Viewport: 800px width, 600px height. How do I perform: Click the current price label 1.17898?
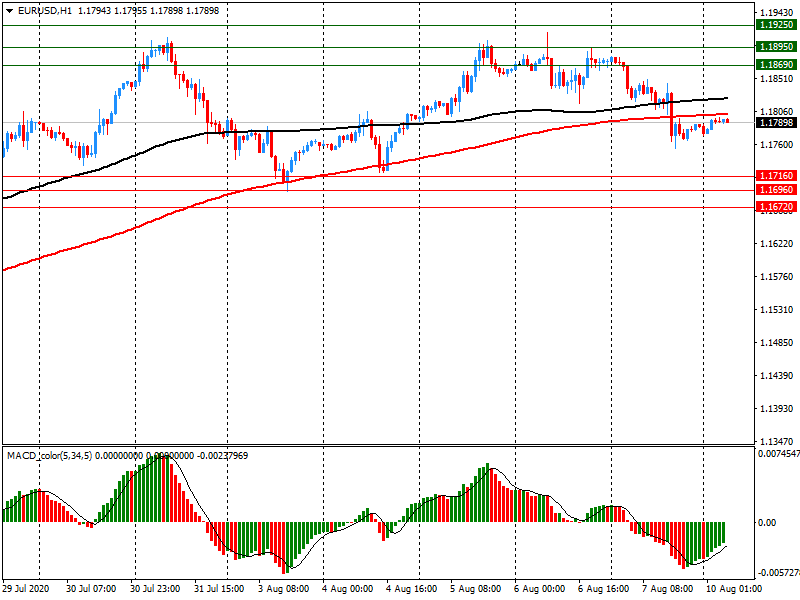[x=776, y=122]
